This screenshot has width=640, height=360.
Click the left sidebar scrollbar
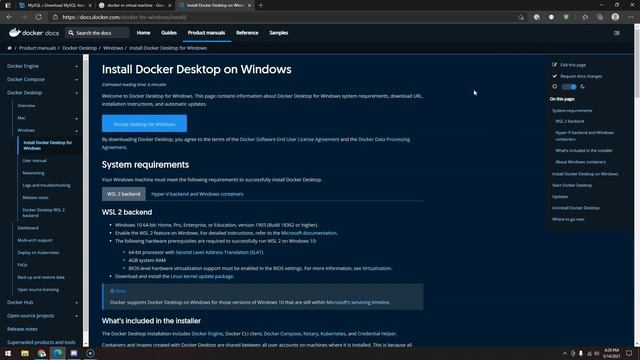[x=86, y=200]
